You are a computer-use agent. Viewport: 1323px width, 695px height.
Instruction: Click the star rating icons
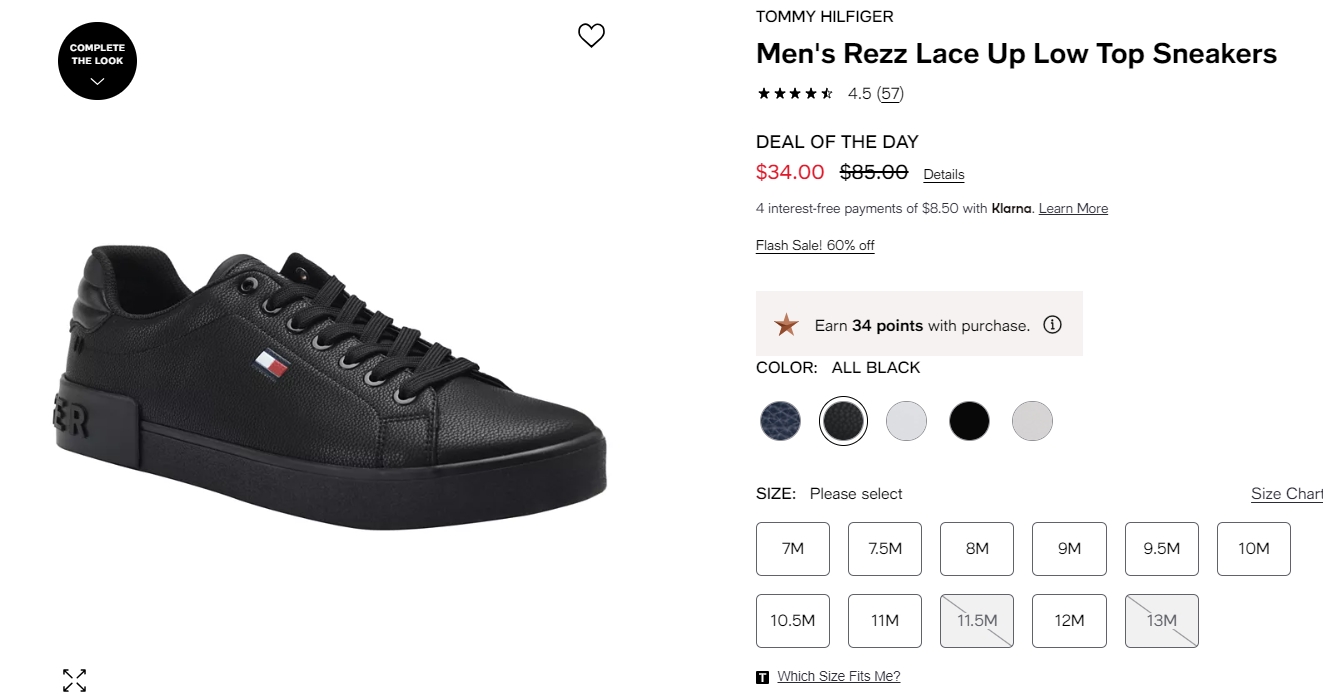pos(795,94)
